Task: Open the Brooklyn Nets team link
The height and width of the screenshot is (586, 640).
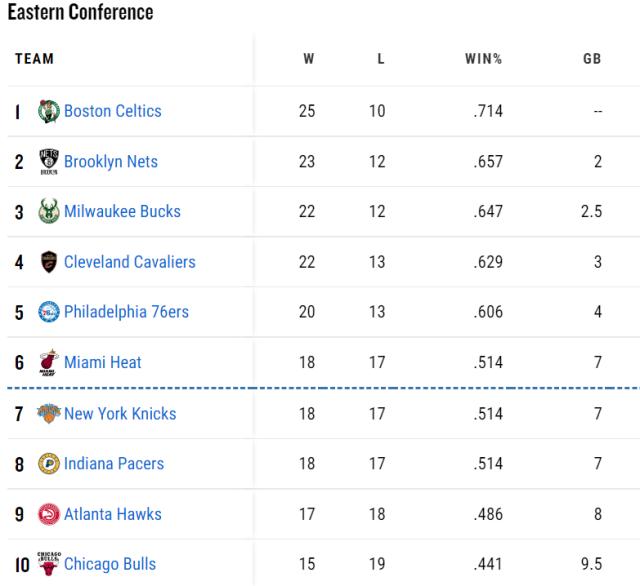Action: click(x=111, y=162)
